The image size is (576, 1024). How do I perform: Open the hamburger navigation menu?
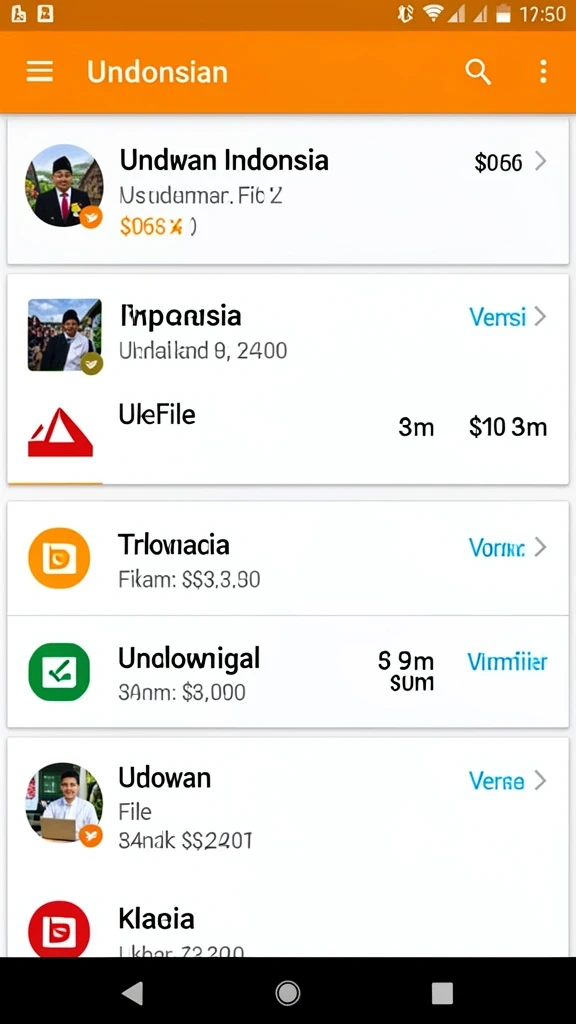40,71
